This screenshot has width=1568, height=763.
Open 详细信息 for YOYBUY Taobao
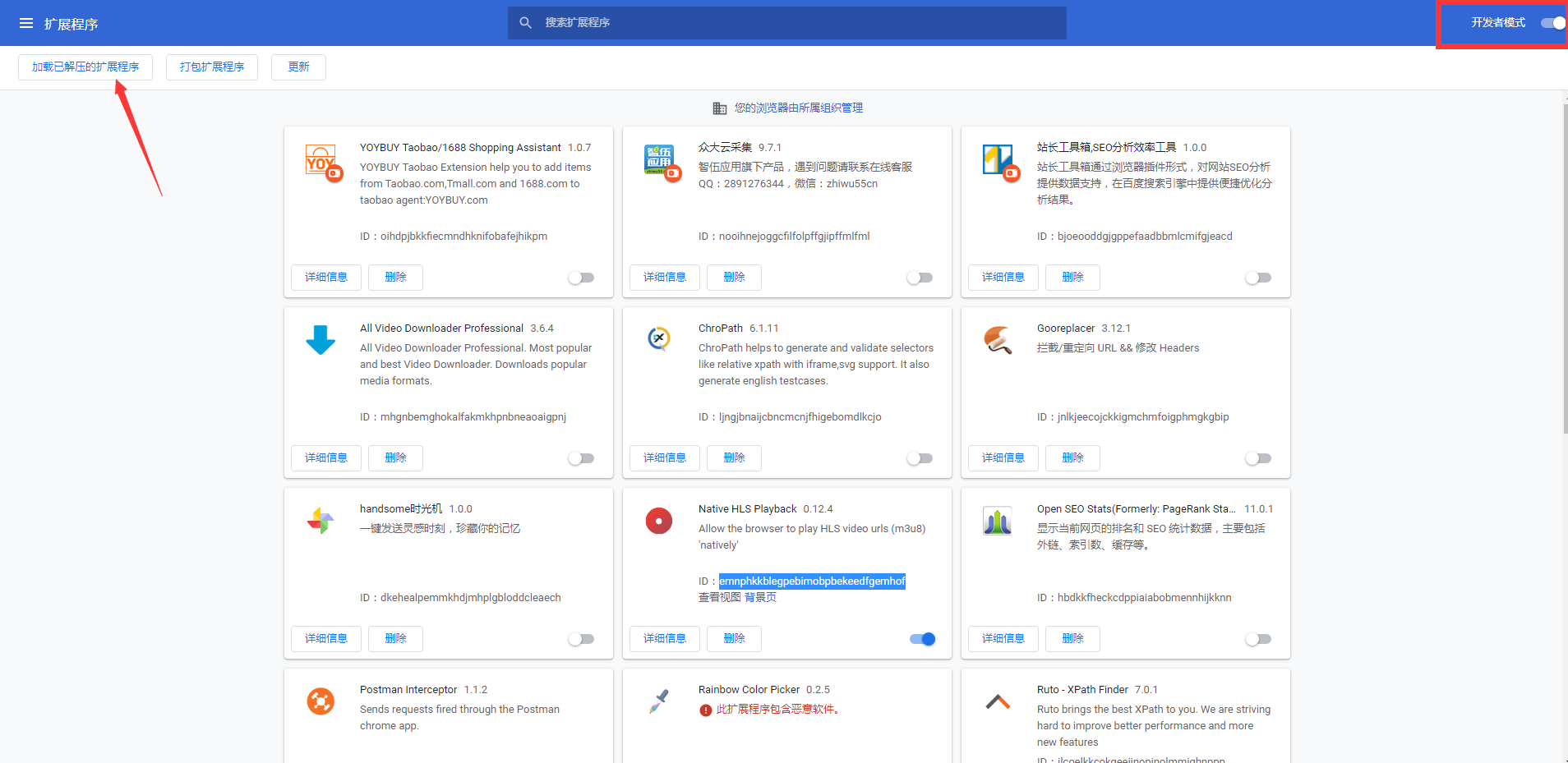(x=326, y=278)
